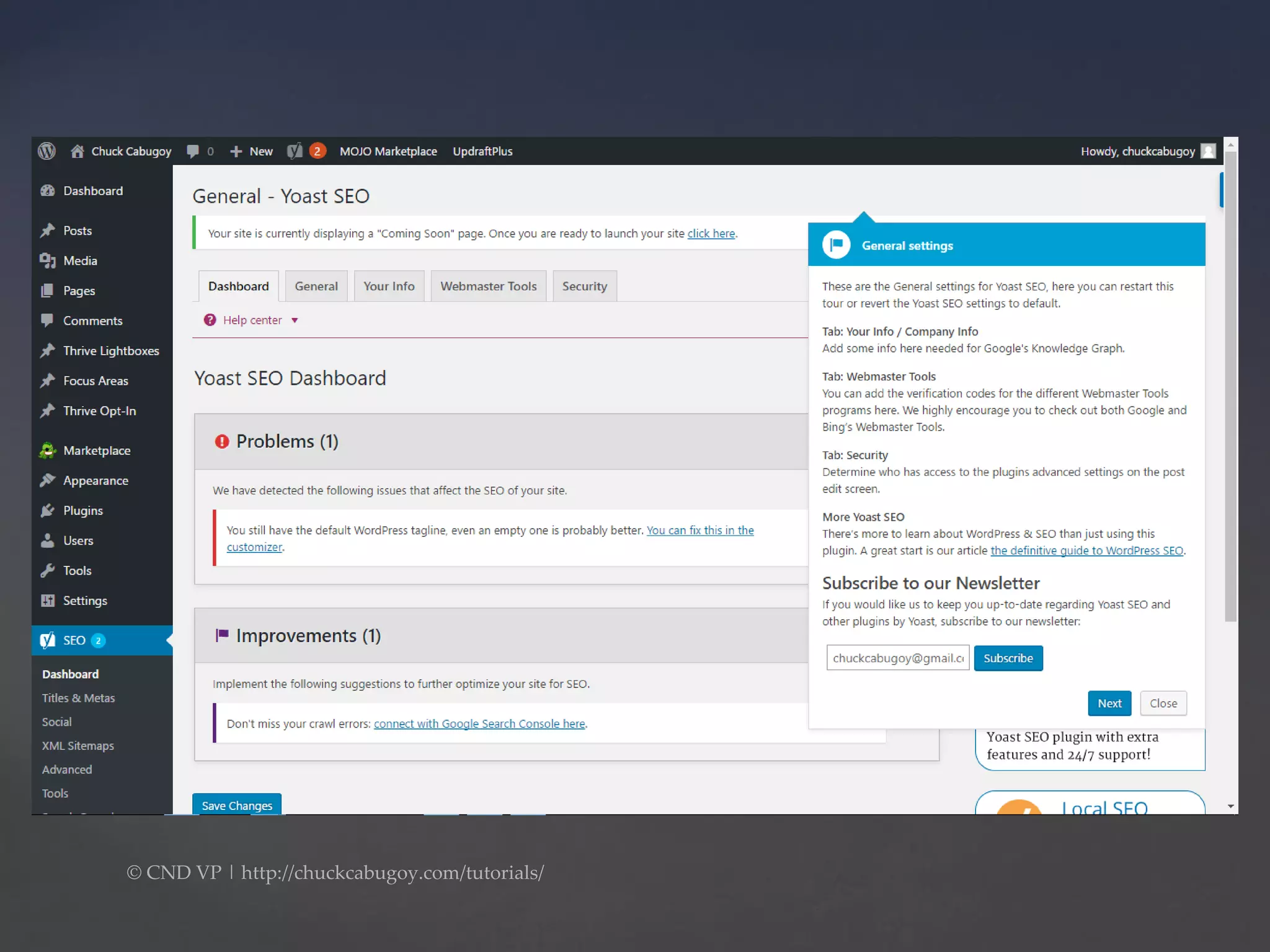Click the Appearance brush icon
Screen dimensions: 1270x952
pos(48,480)
